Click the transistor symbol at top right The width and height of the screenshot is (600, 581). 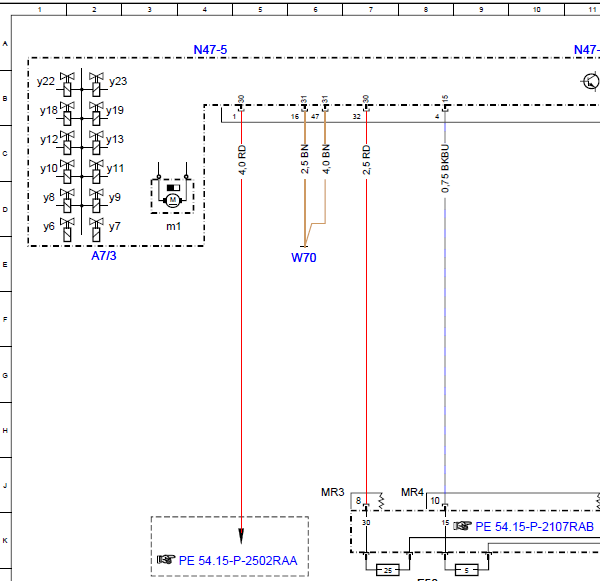(x=591, y=82)
